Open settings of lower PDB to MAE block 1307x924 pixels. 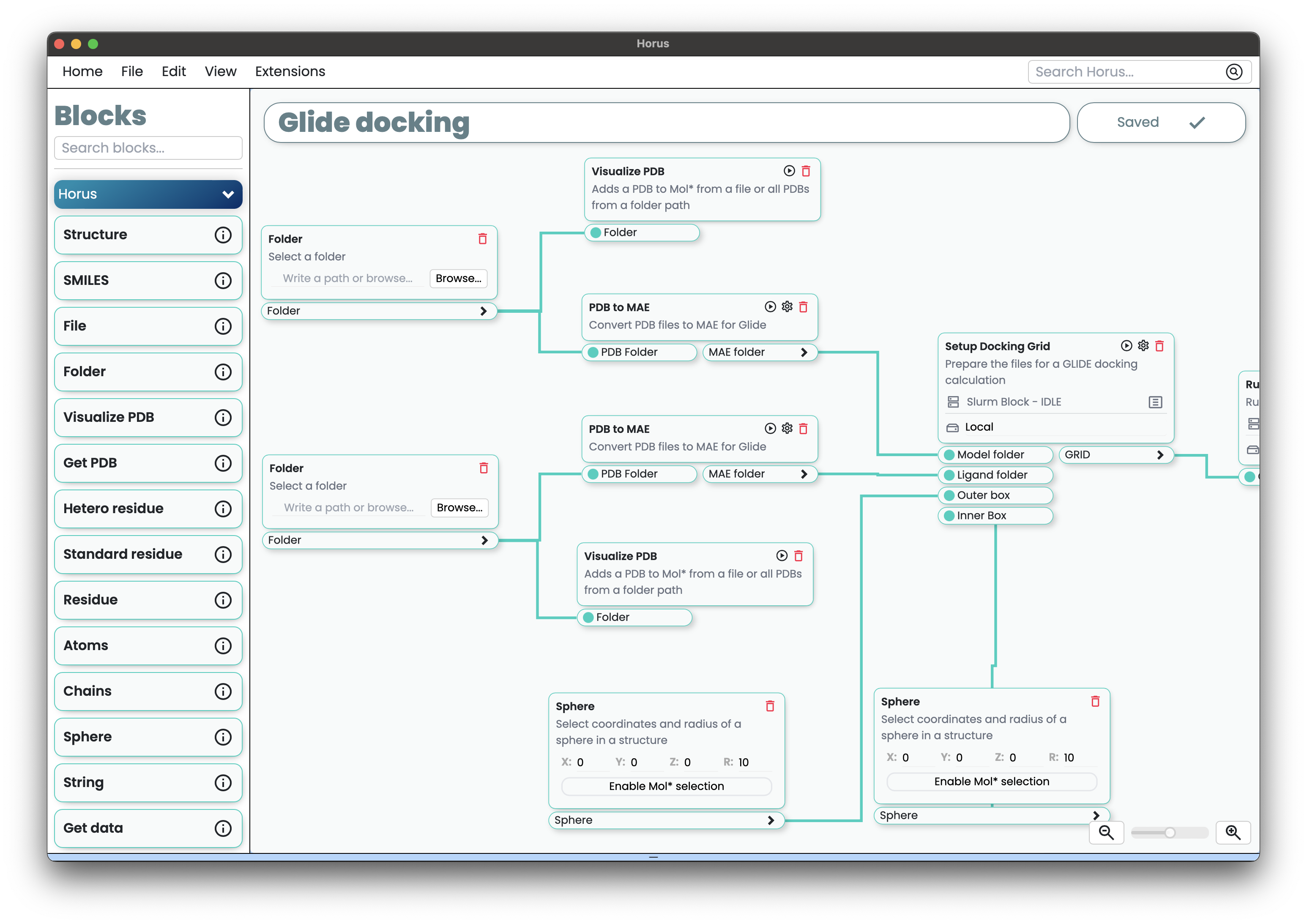(x=787, y=429)
